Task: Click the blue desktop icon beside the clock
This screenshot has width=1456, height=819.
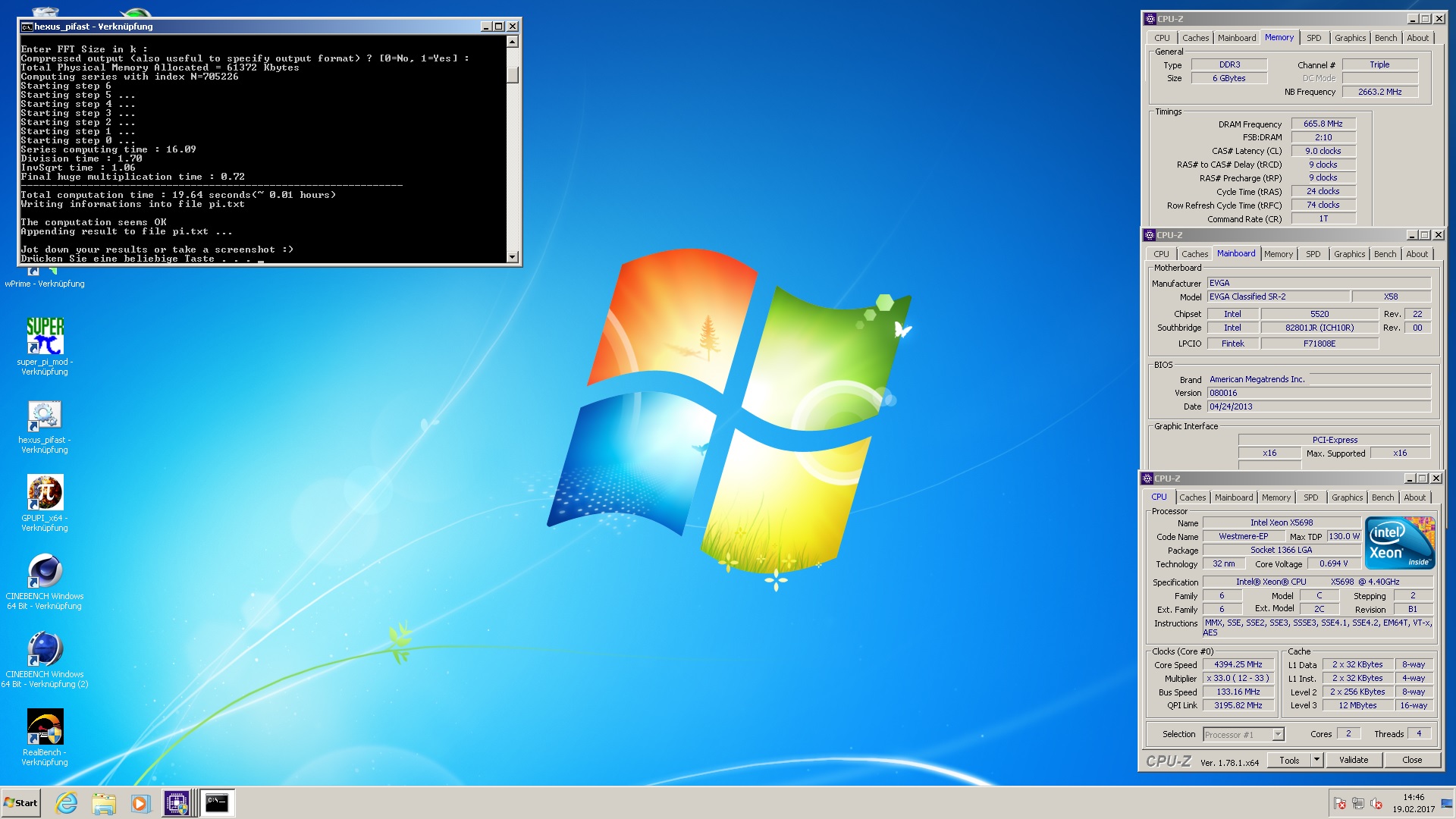Action: [x=1446, y=803]
